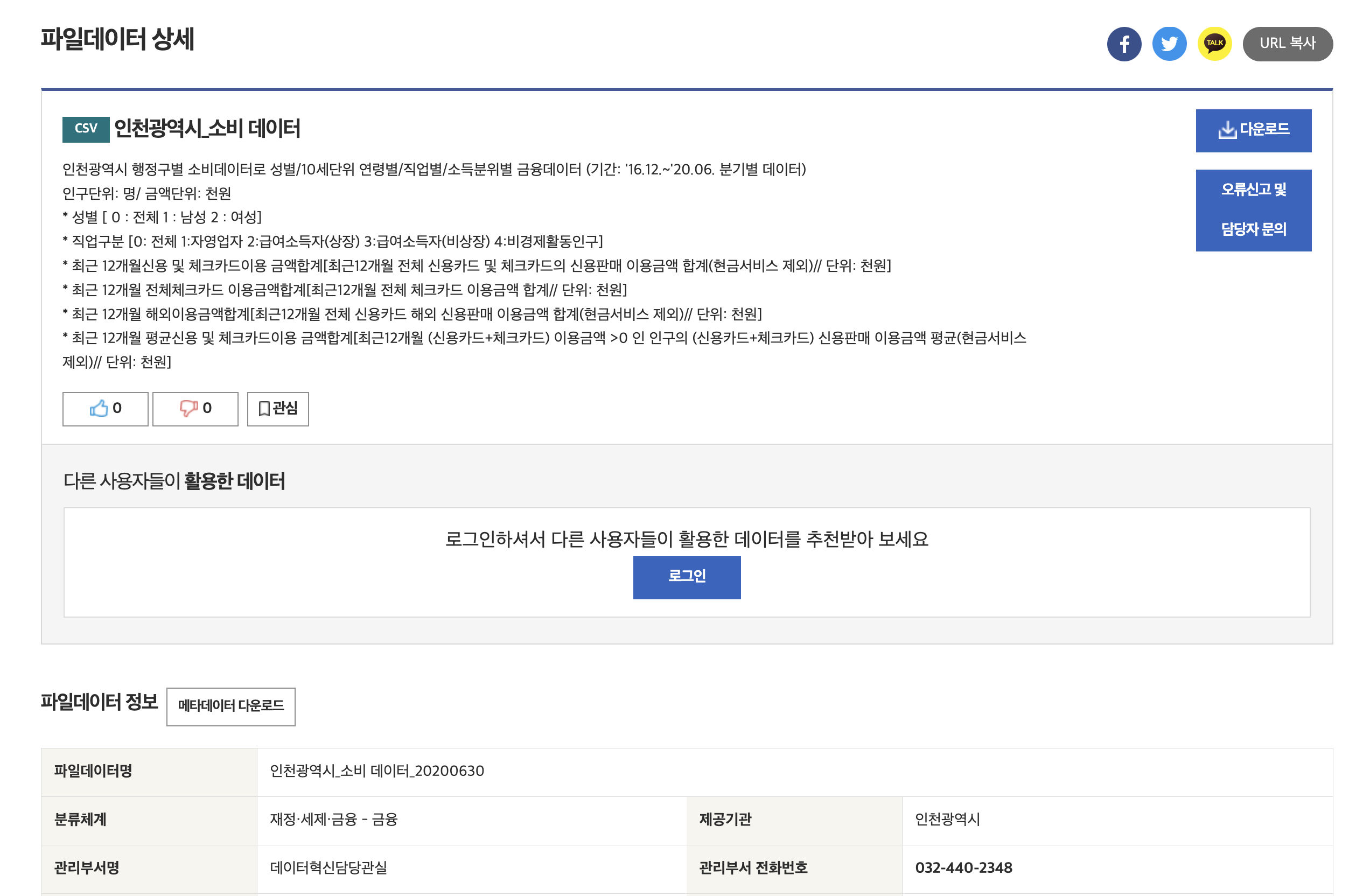The height and width of the screenshot is (896, 1370).
Task: Click the blue 로그인 button
Action: (x=686, y=577)
